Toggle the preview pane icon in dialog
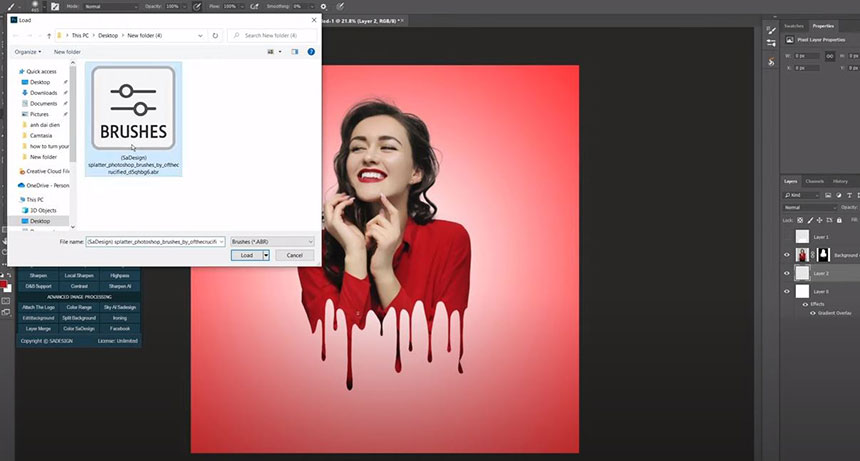This screenshot has height=461, width=860. [297, 51]
